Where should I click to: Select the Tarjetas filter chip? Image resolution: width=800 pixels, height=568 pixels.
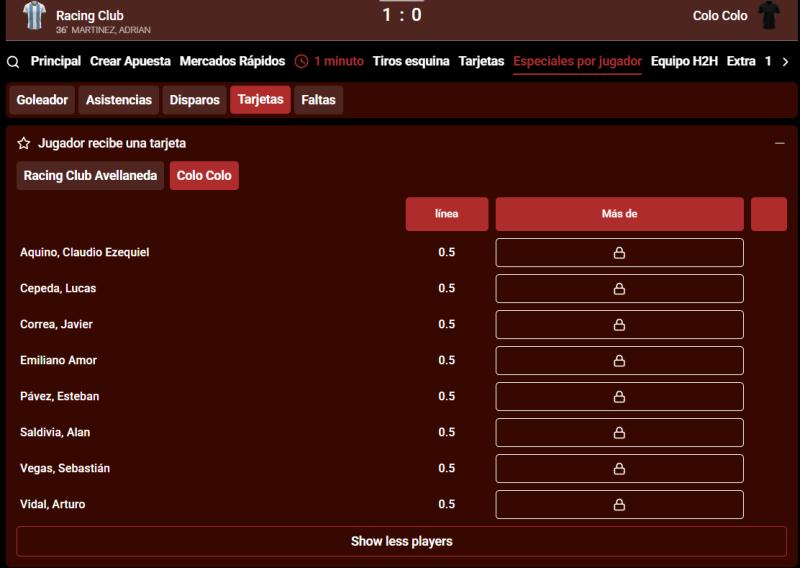[260, 100]
